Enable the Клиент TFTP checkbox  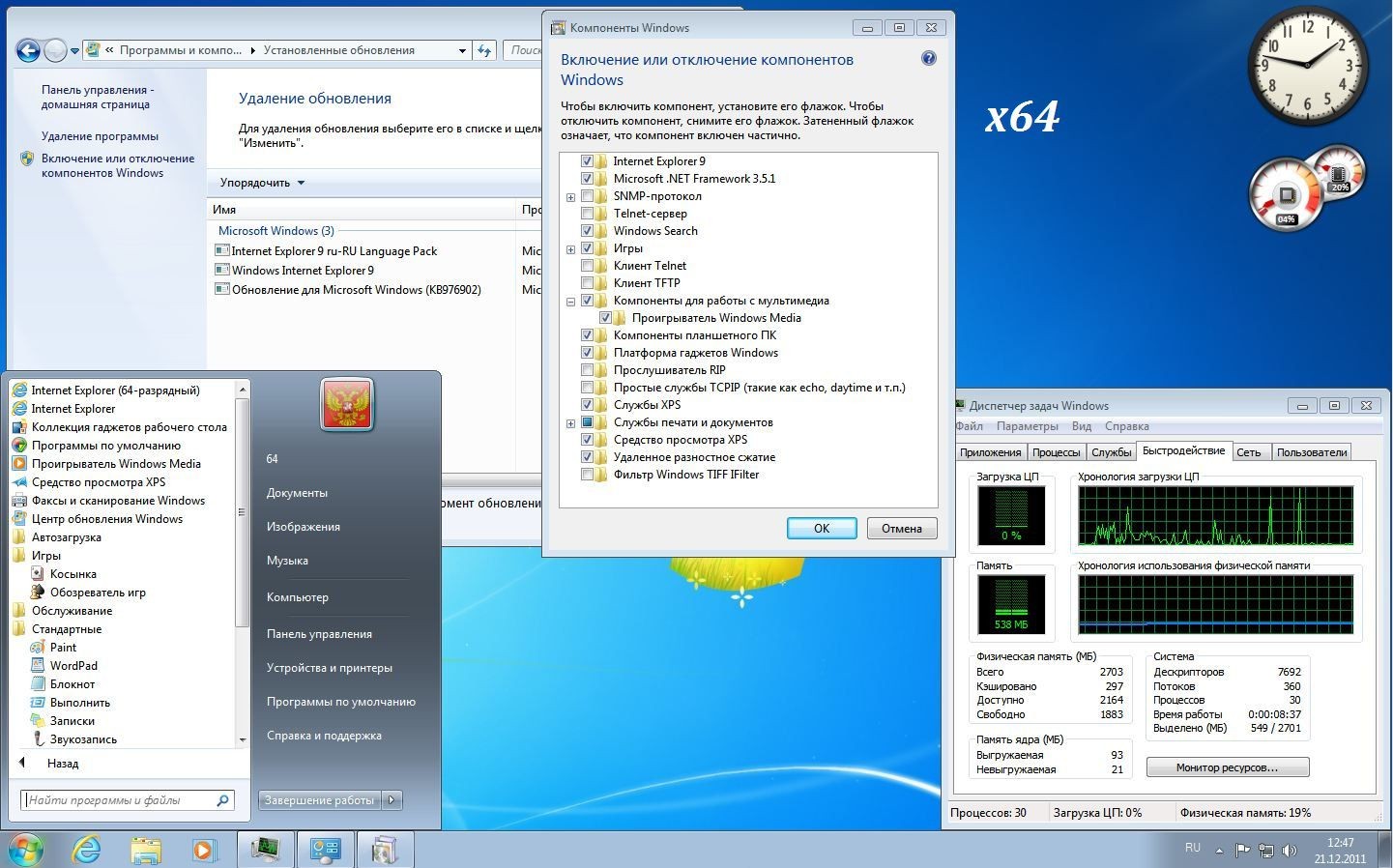click(587, 283)
